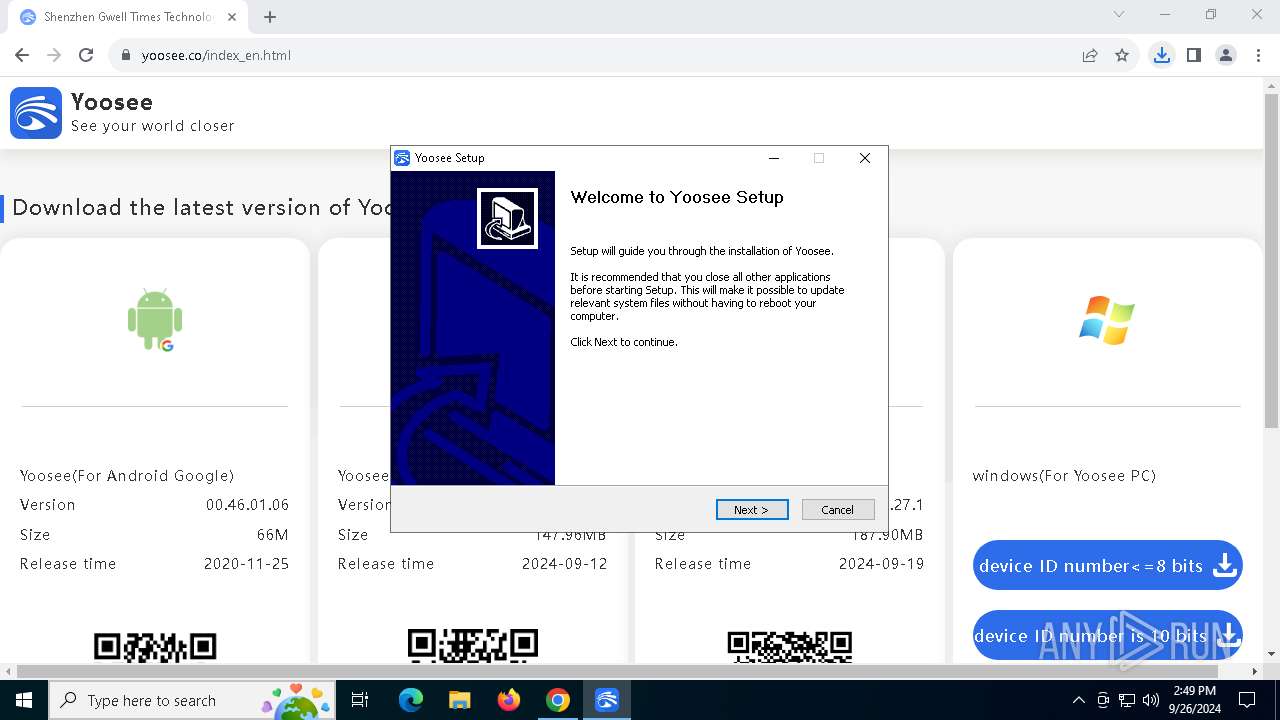Open File Explorer from taskbar
Image resolution: width=1280 pixels, height=720 pixels.
tap(459, 700)
